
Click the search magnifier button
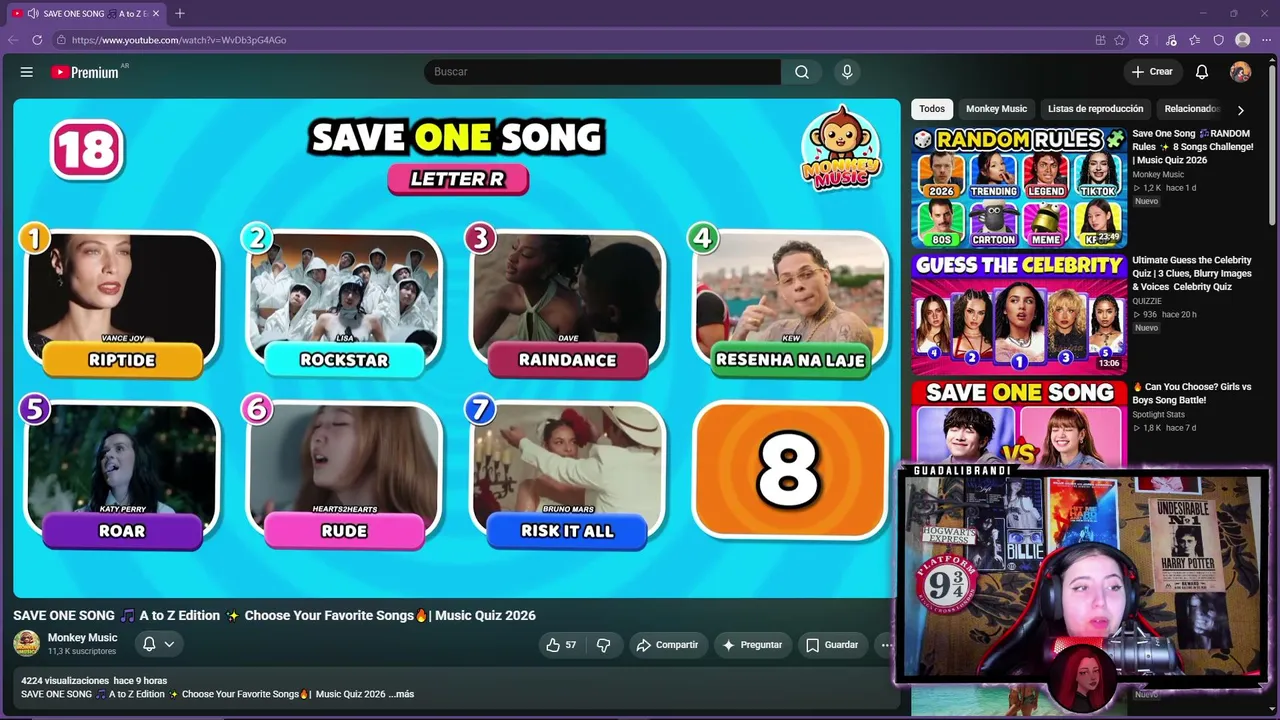[x=802, y=72]
